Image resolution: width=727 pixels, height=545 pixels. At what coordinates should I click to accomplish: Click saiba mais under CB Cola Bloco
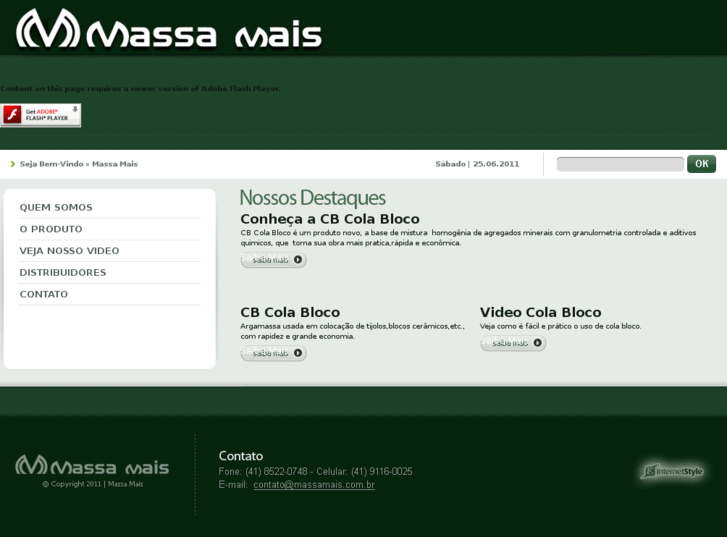tap(273, 353)
